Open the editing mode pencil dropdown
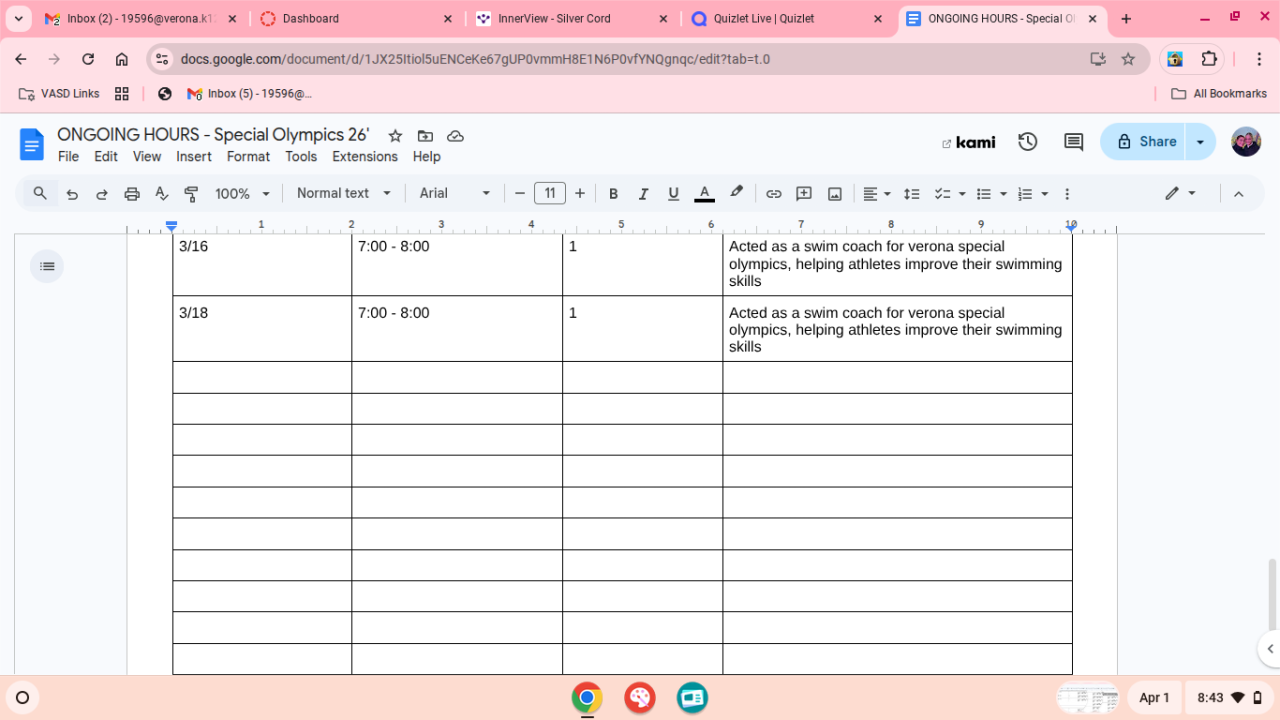1280x720 pixels. click(1181, 194)
